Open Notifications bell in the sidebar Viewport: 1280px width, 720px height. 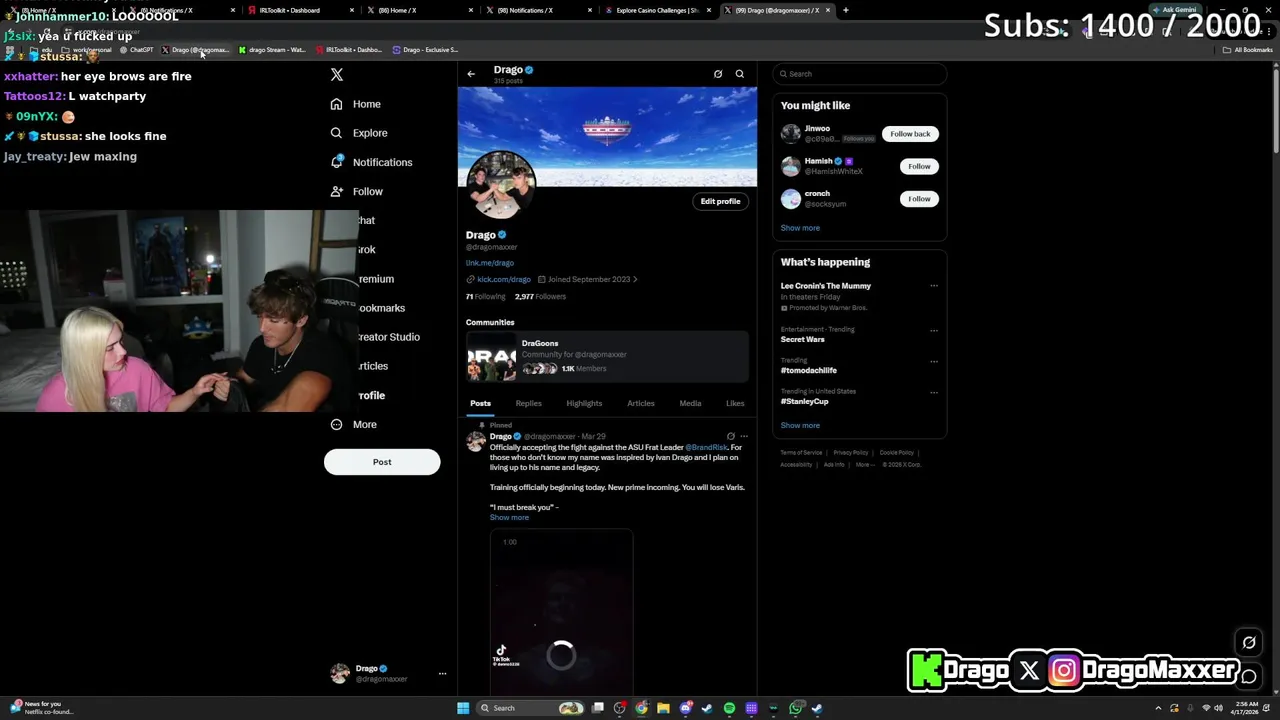(x=370, y=162)
